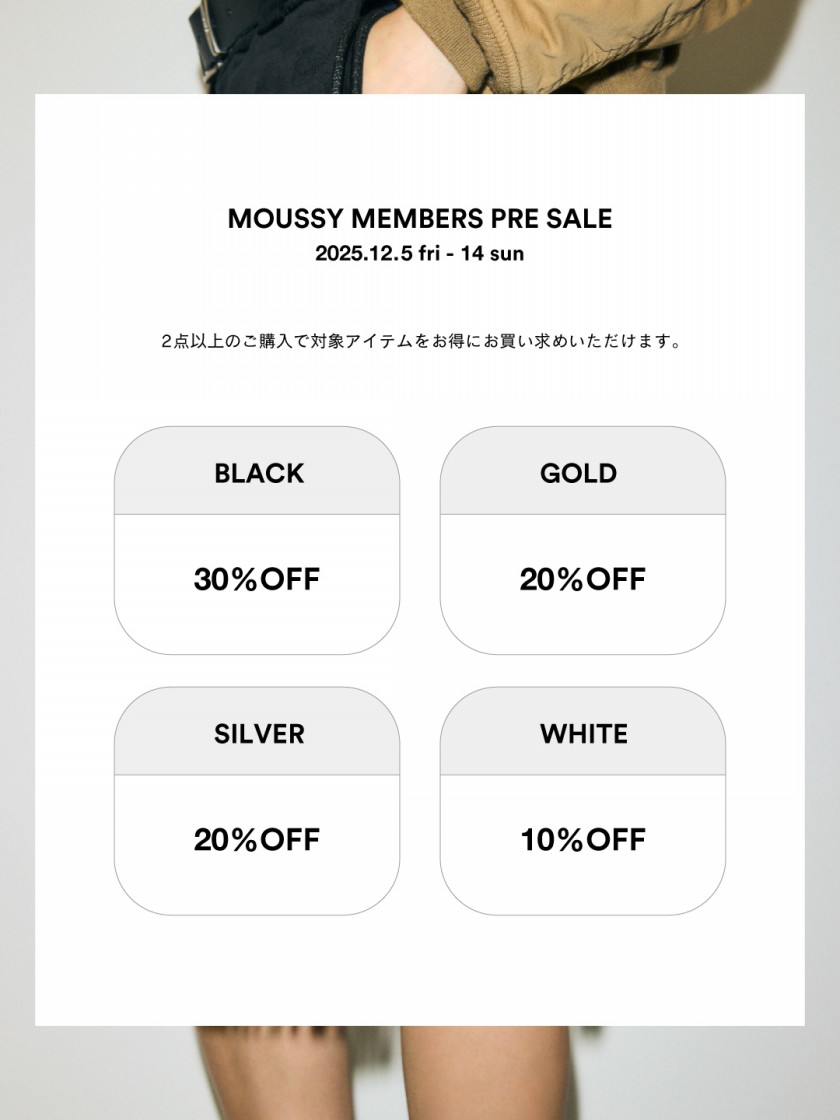Select the 30%OFF offer under BLACK
Screen dimensions: 840x1120
tap(257, 580)
